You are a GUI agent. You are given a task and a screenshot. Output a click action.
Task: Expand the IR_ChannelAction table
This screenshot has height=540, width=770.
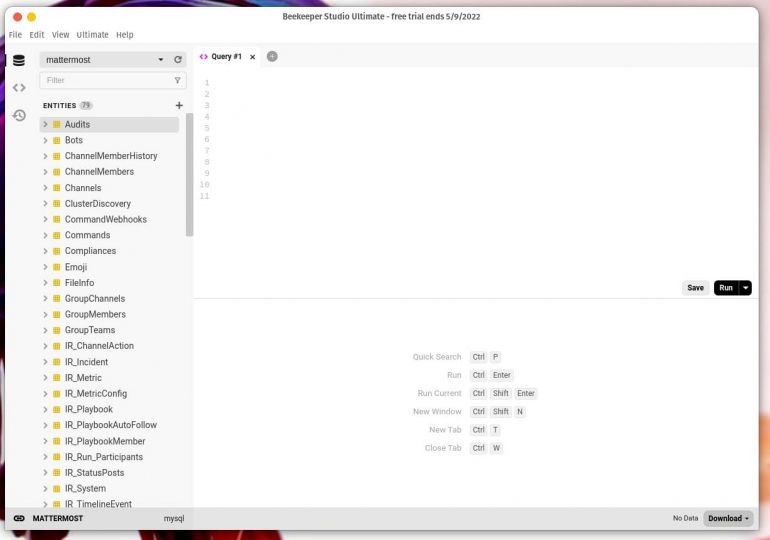[x=45, y=346]
